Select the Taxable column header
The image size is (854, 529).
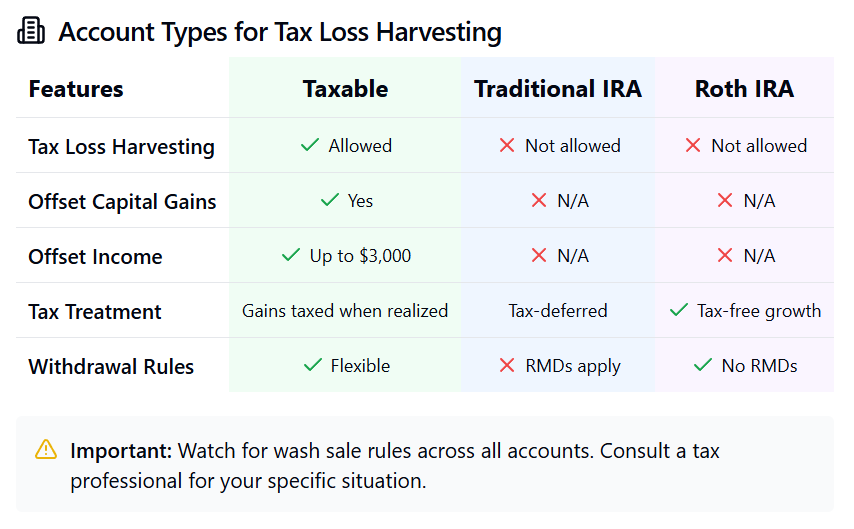pyautogui.click(x=345, y=89)
